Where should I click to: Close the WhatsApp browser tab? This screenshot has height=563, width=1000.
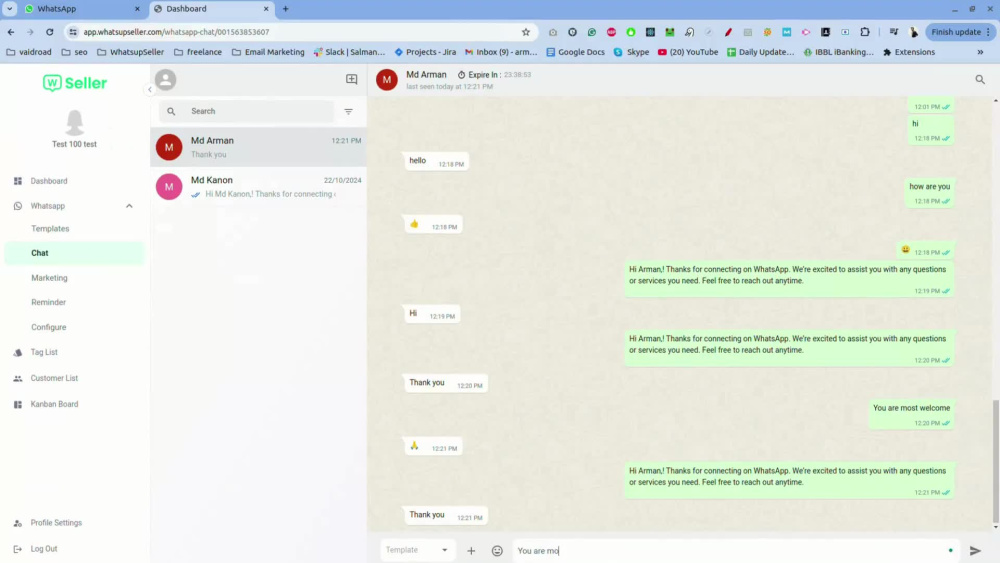pyautogui.click(x=137, y=9)
